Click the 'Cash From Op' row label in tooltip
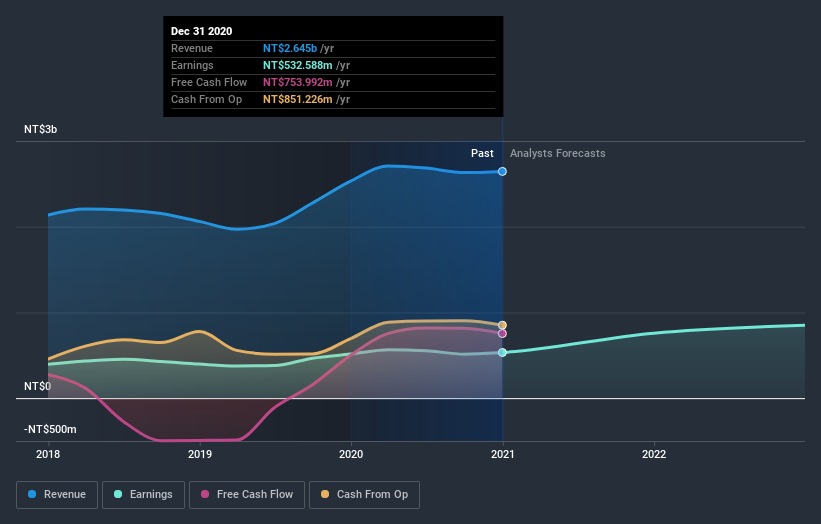 pyautogui.click(x=206, y=99)
